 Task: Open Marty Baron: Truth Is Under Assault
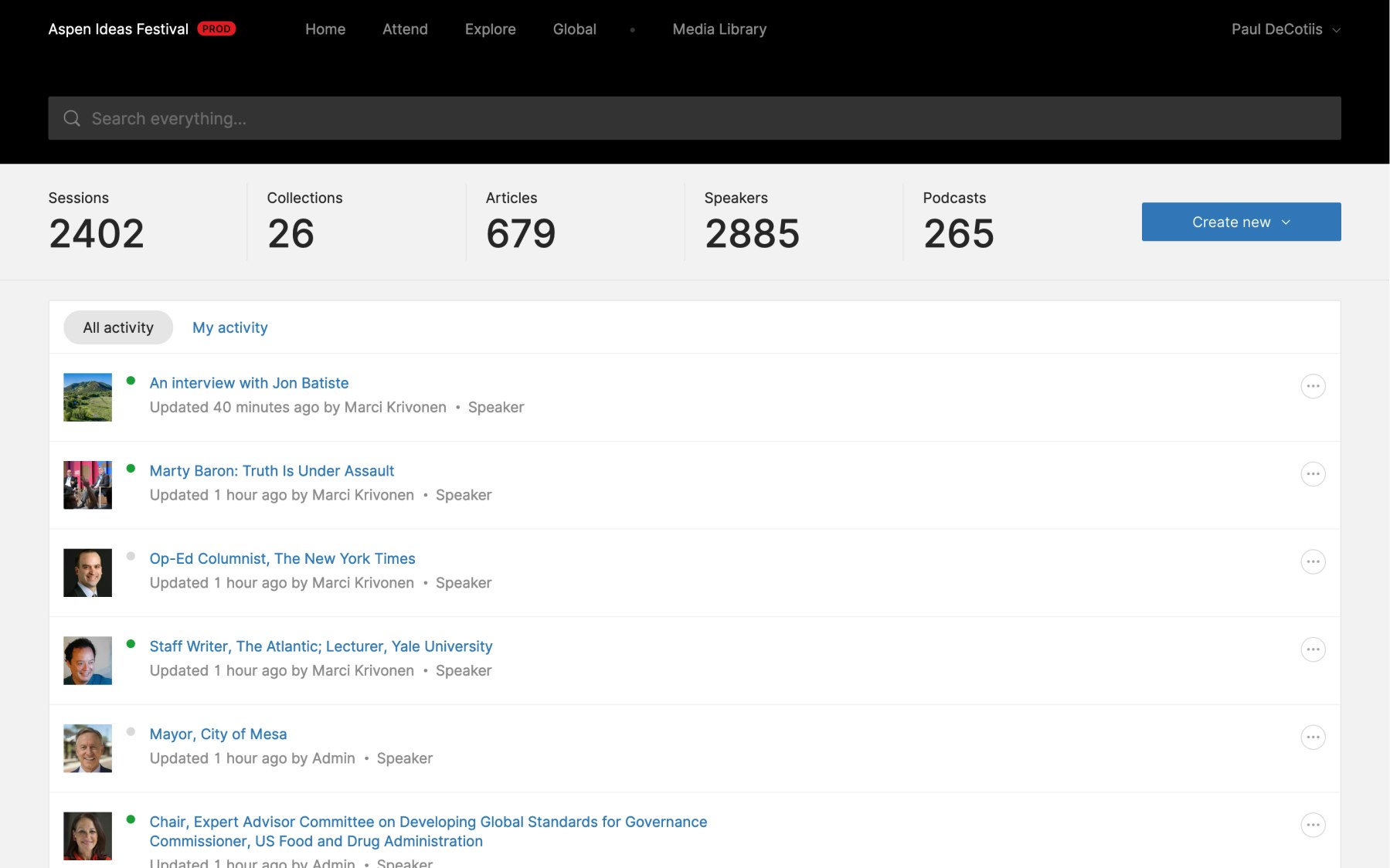pyautogui.click(x=271, y=470)
